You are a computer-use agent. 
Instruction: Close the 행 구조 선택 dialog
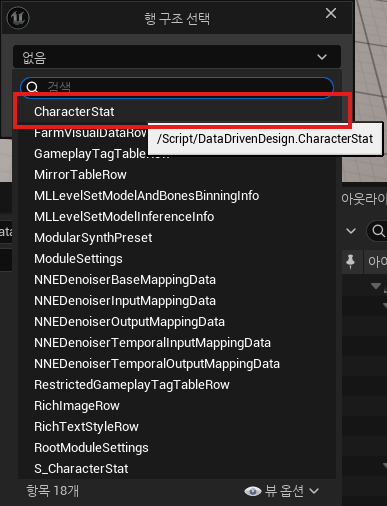tap(331, 13)
